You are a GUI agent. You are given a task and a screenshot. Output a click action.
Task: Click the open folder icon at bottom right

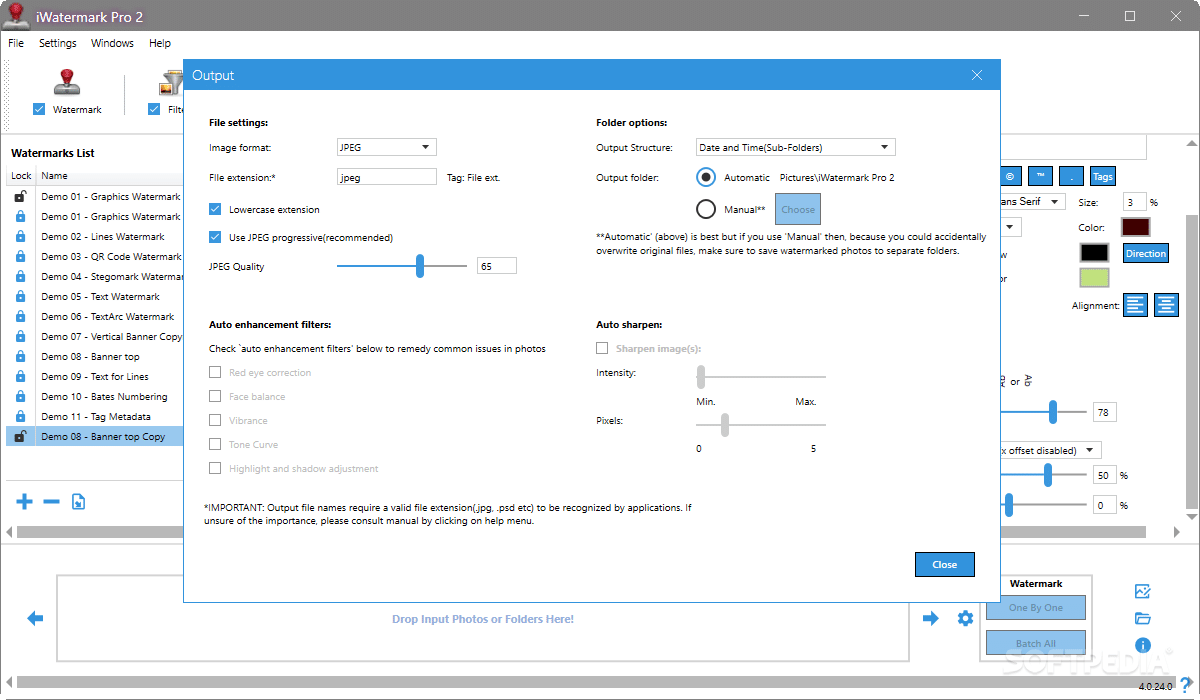pyautogui.click(x=1143, y=619)
